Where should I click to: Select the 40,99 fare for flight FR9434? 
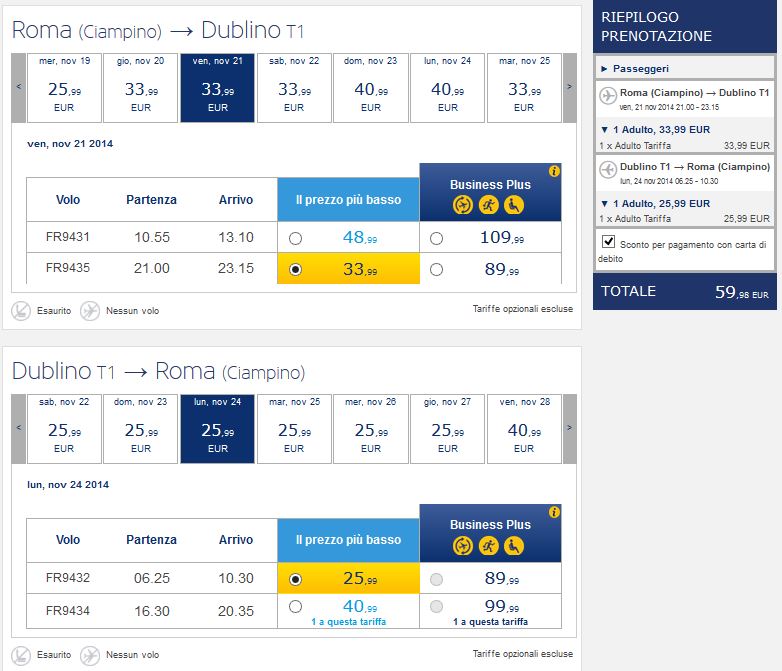pos(295,606)
